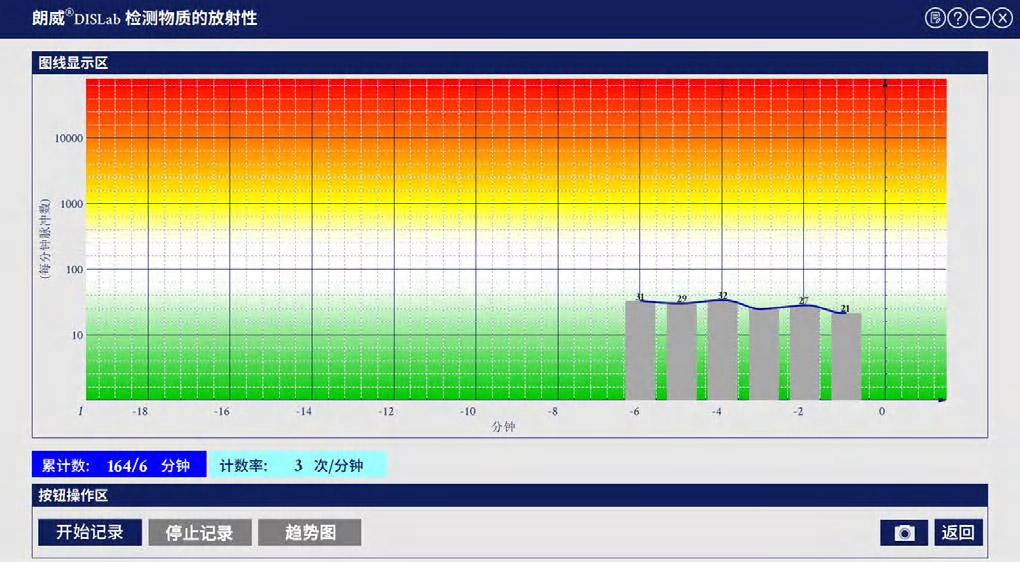Click the 停止记录 button

199,533
